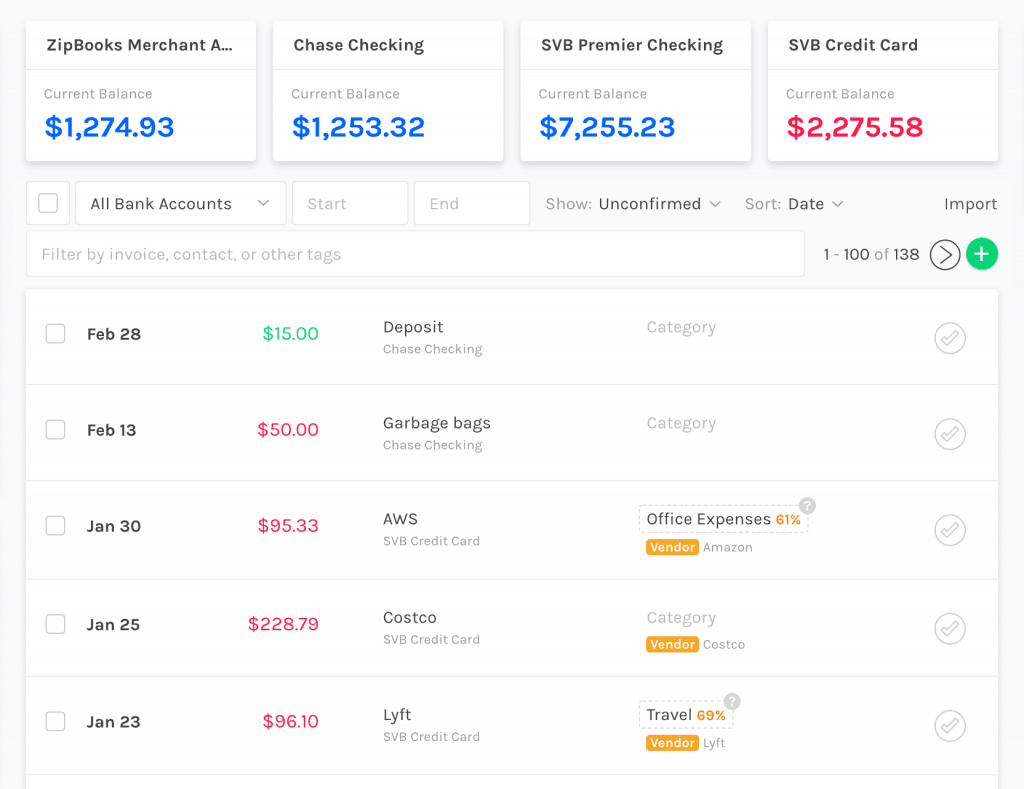1024x789 pixels.
Task: Select the Feb 28 Deposit row checkbox
Action: pos(55,333)
